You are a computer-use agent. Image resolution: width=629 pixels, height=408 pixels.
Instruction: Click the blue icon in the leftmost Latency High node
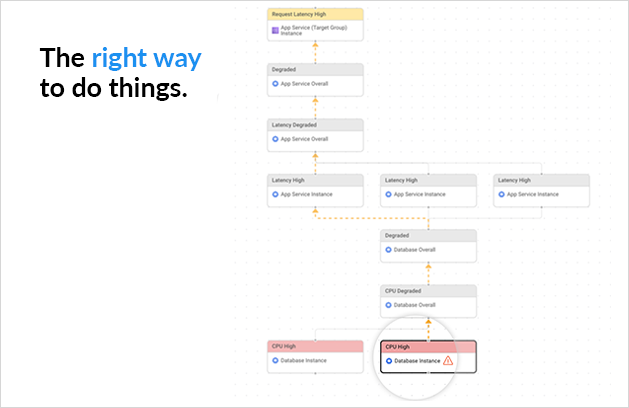click(276, 194)
